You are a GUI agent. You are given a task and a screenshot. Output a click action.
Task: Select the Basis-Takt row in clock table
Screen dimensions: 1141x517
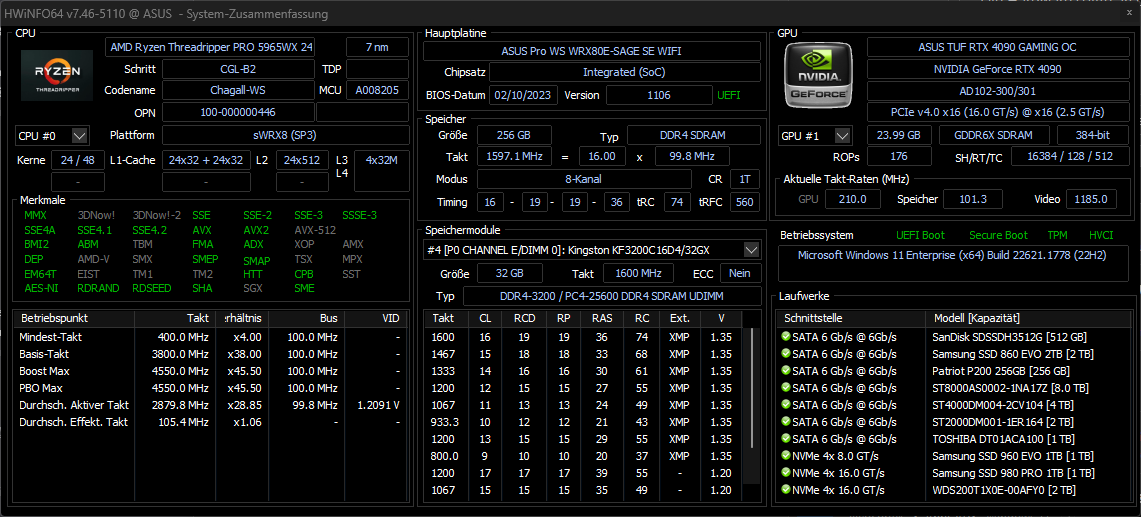pos(211,354)
